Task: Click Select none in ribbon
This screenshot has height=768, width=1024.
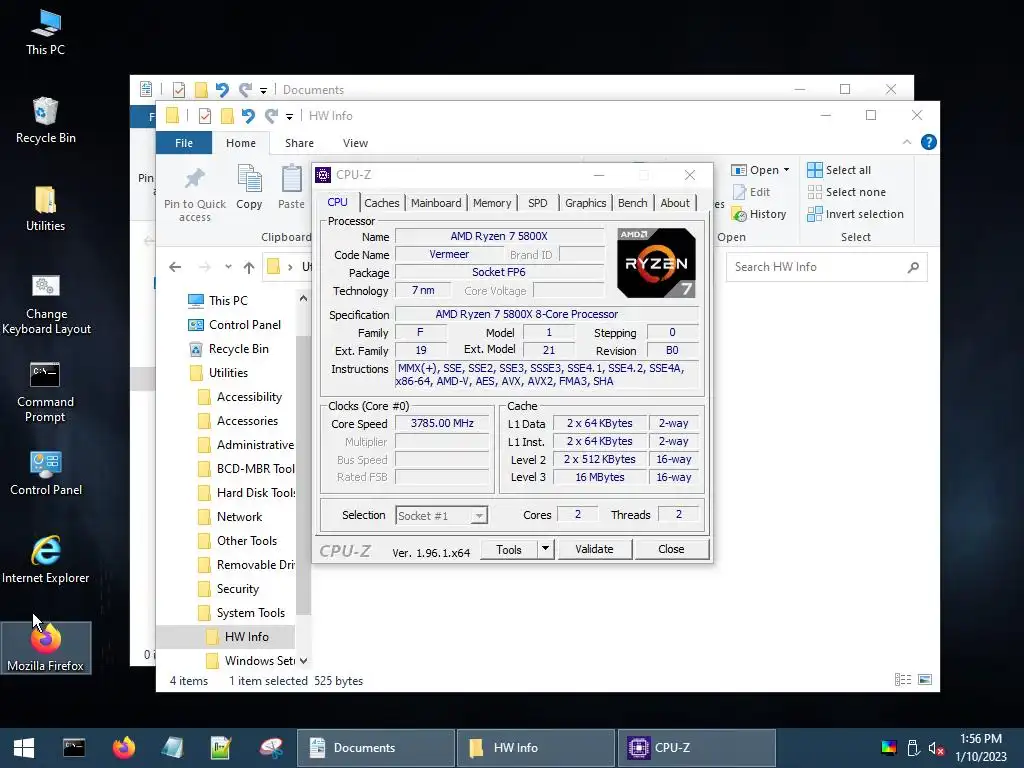Action: (847, 192)
